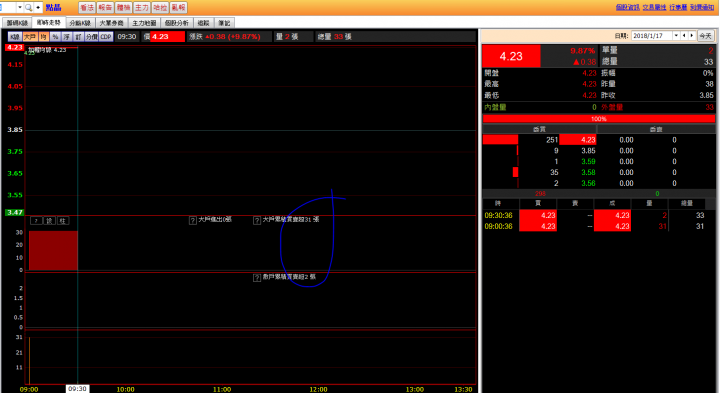This screenshot has width=720, height=393.
Task: Toggle the % percent scale button
Action: click(55, 37)
